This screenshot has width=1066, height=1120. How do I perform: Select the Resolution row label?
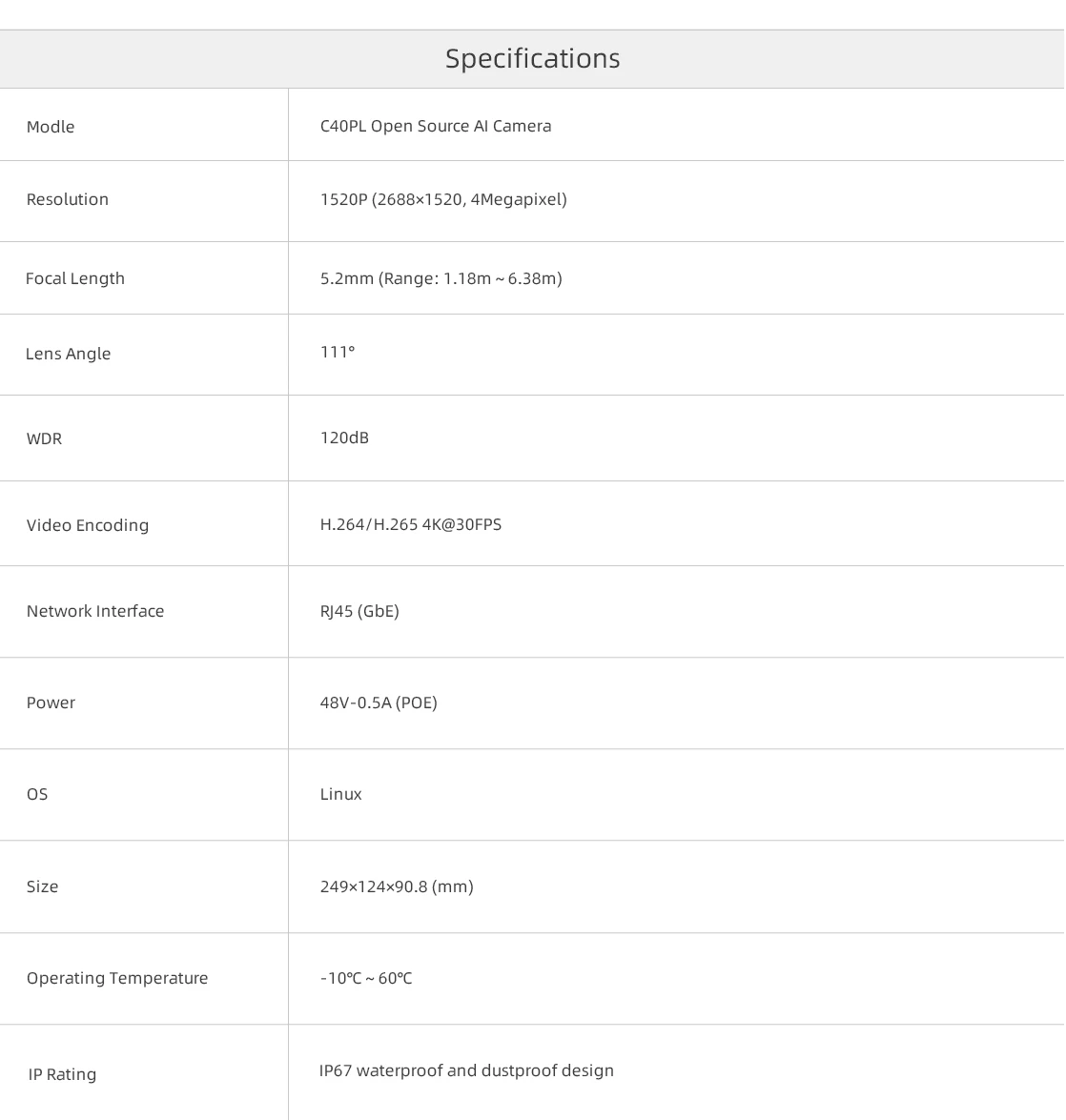[x=67, y=199]
